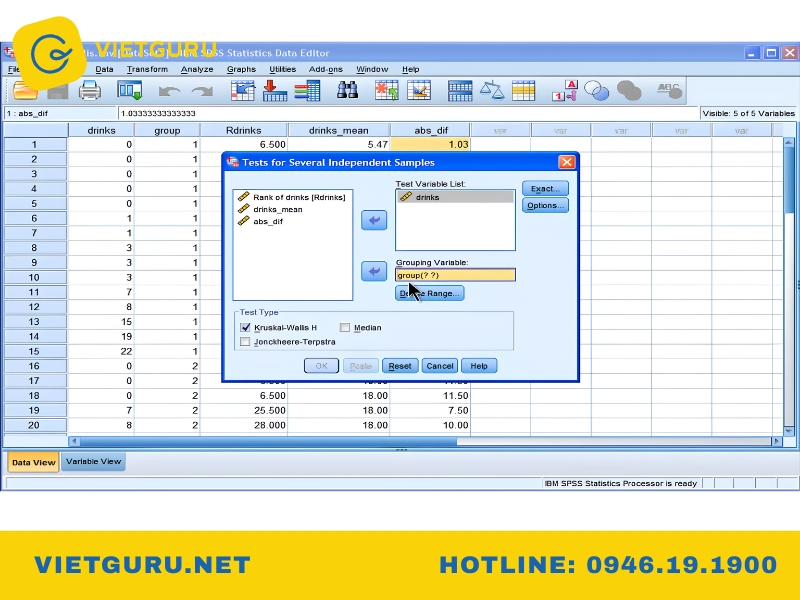The height and width of the screenshot is (600, 800).
Task: Click the Reset button in dialog
Action: (x=399, y=366)
